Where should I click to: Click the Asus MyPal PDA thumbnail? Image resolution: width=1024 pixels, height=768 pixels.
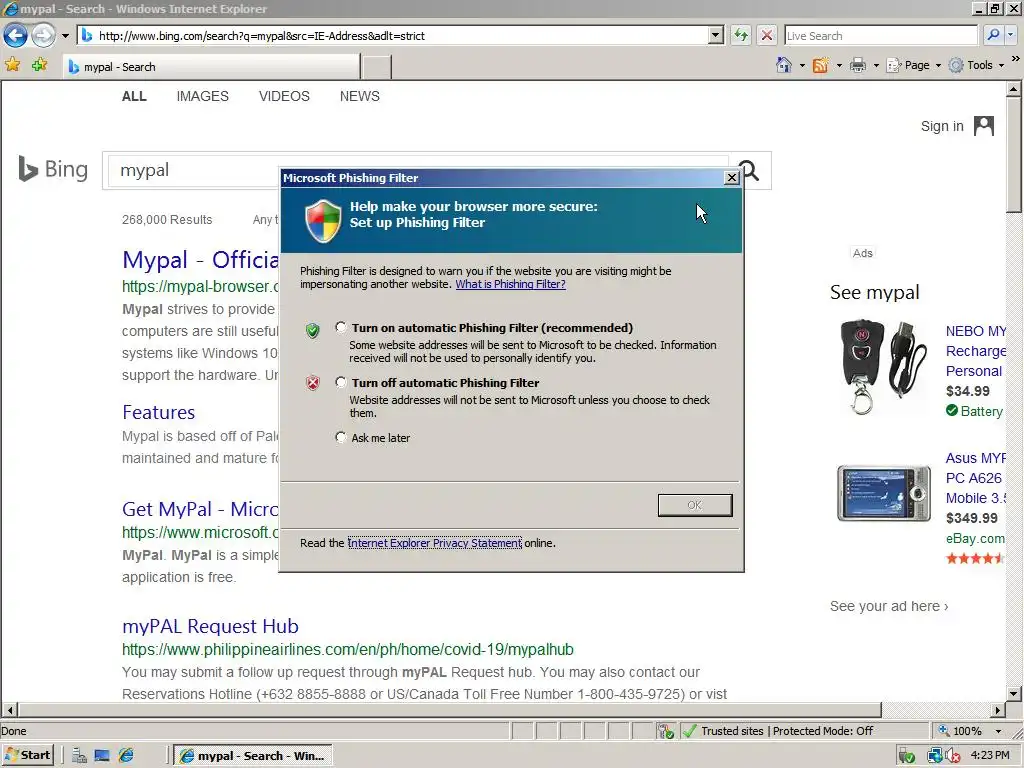point(884,493)
